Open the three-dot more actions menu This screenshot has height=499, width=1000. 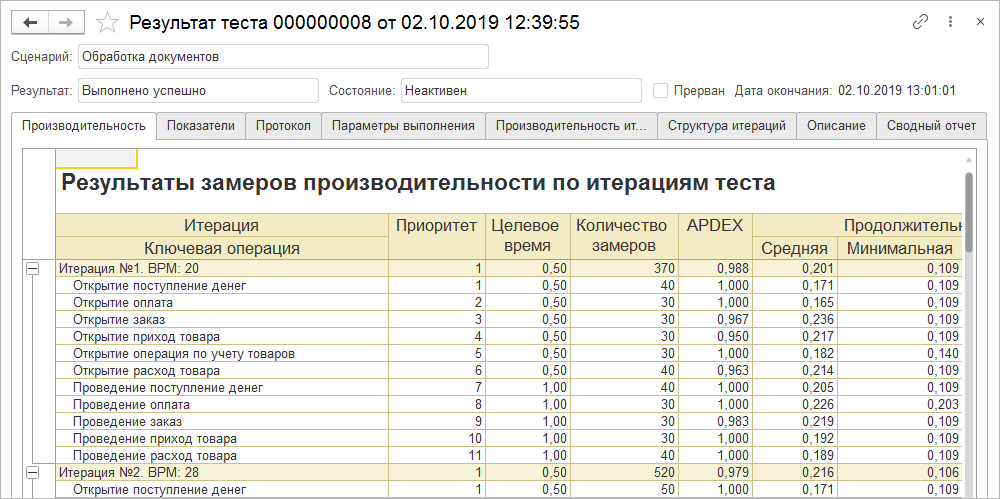(x=948, y=22)
